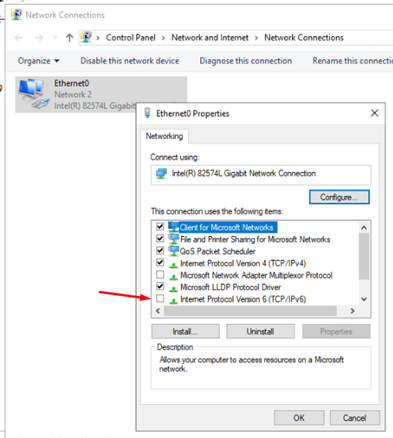Click the items list scroll down arrow
This screenshot has width=393, height=438.
coord(364,299)
